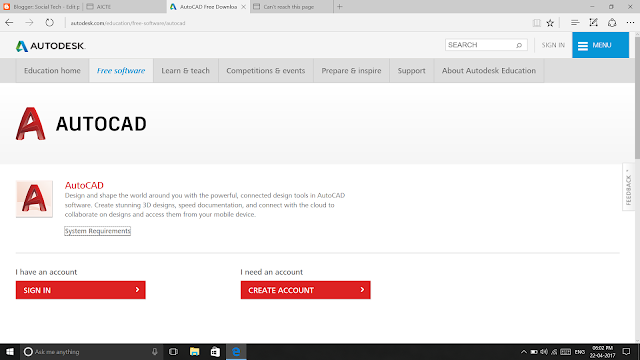Viewport: 640px width, 360px height.
Task: Open File Explorer from the taskbar
Action: [x=194, y=351]
